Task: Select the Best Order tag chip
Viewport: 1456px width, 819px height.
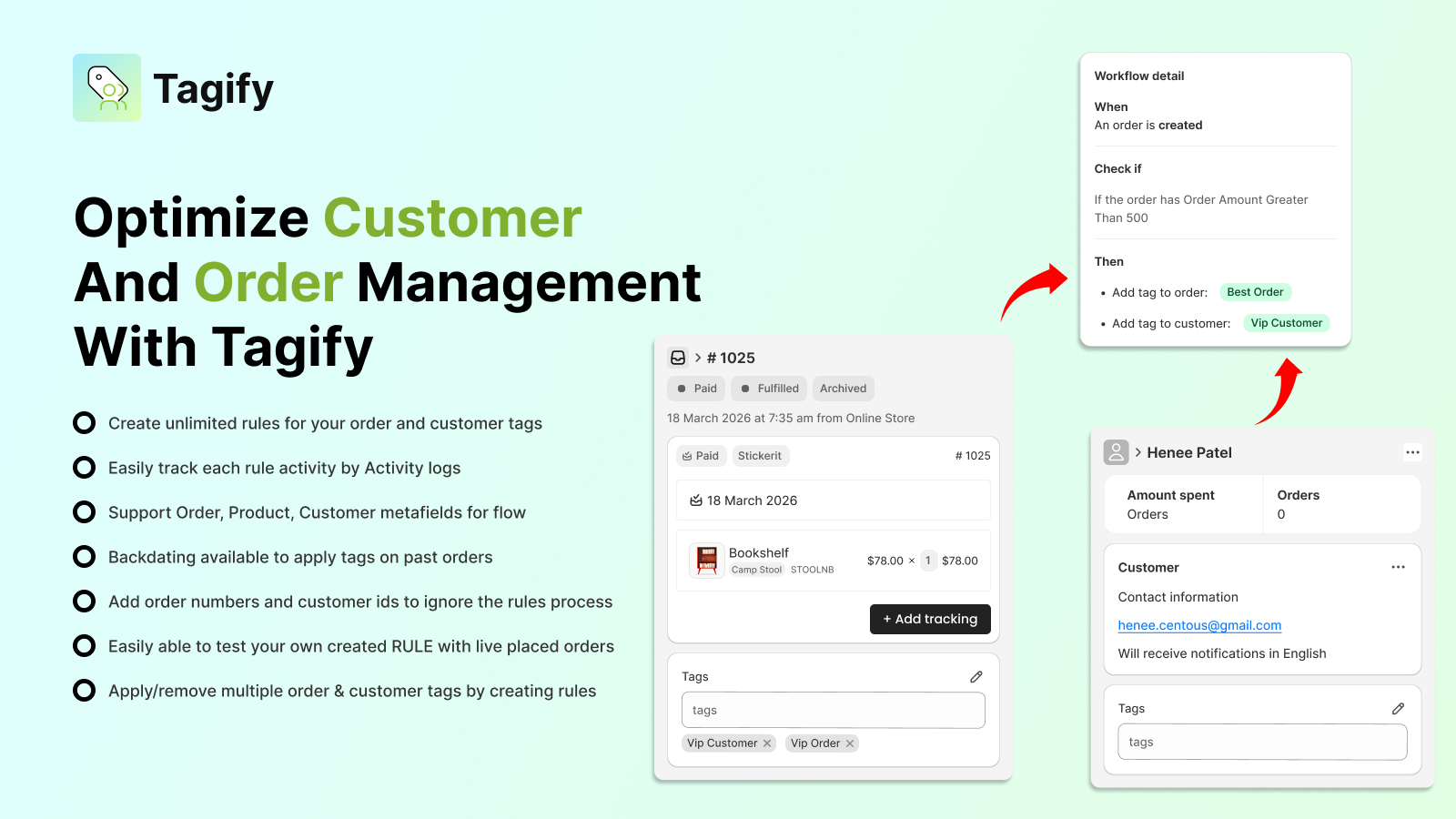Action: (1255, 292)
